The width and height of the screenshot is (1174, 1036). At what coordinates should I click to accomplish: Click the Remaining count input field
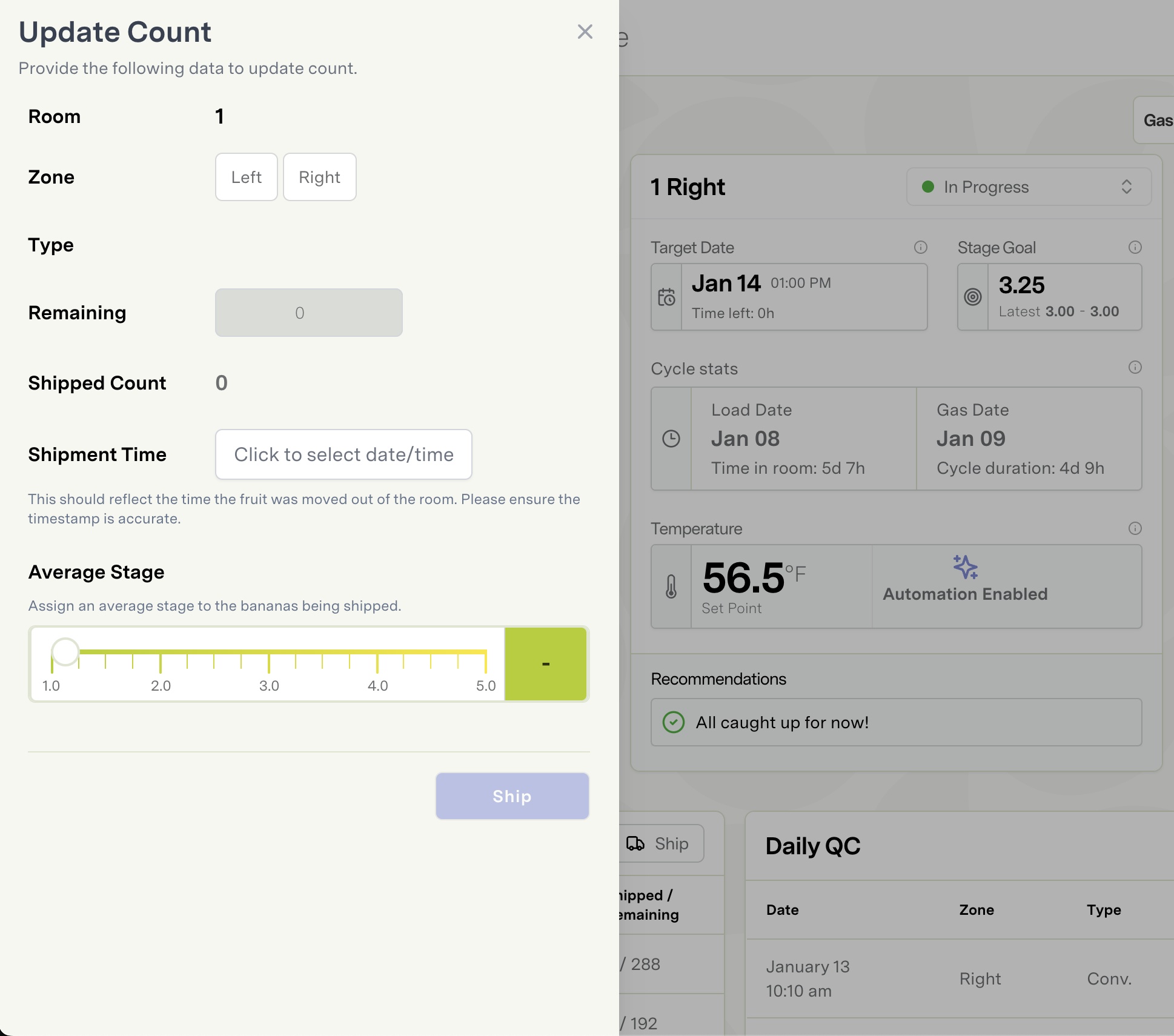tap(308, 313)
